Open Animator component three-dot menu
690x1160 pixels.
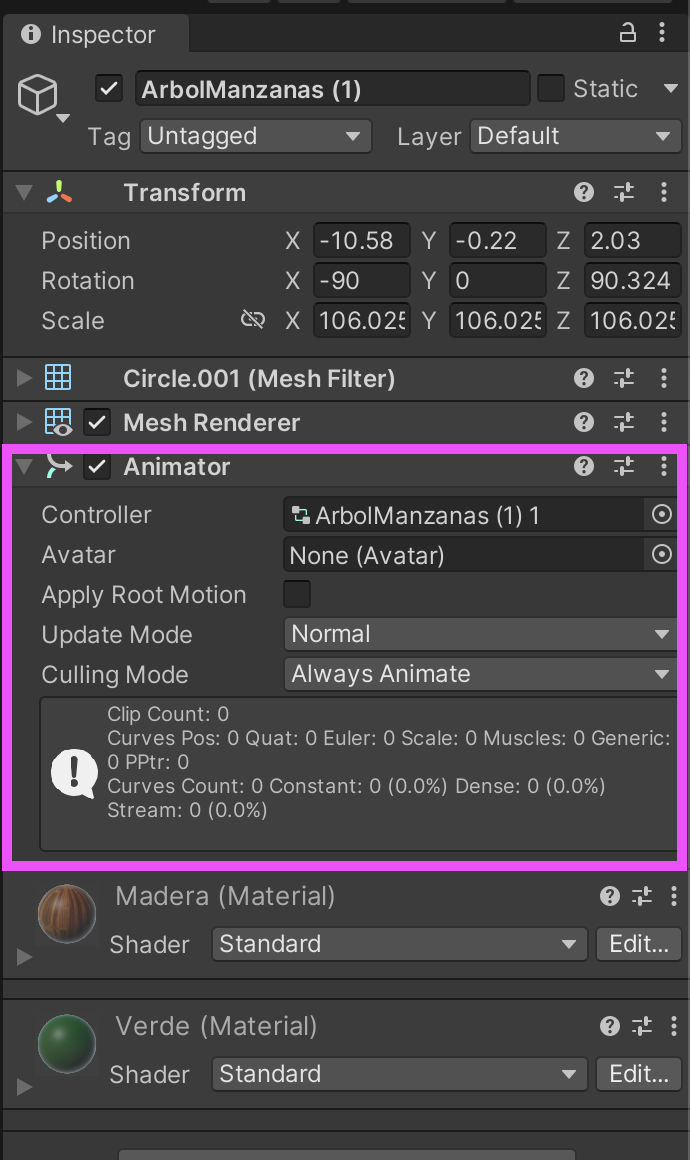pos(664,467)
